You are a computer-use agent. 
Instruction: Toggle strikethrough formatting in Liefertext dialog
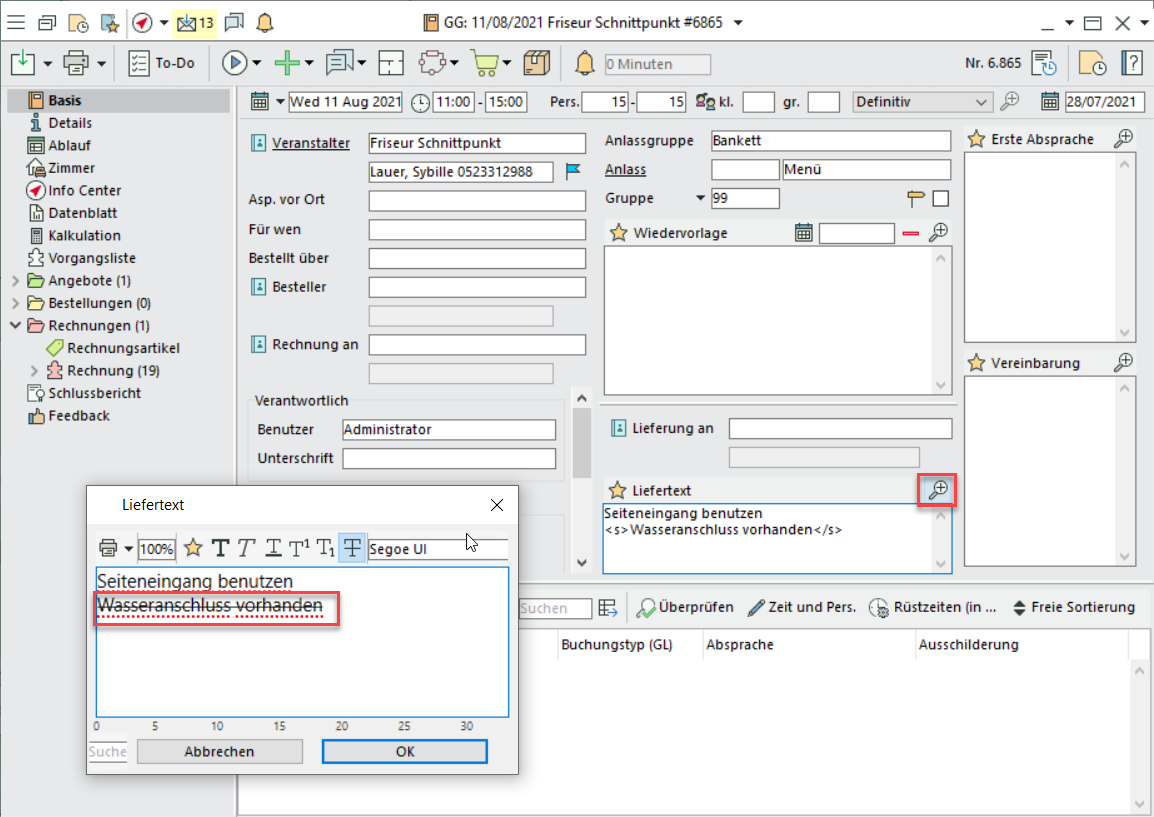click(352, 548)
